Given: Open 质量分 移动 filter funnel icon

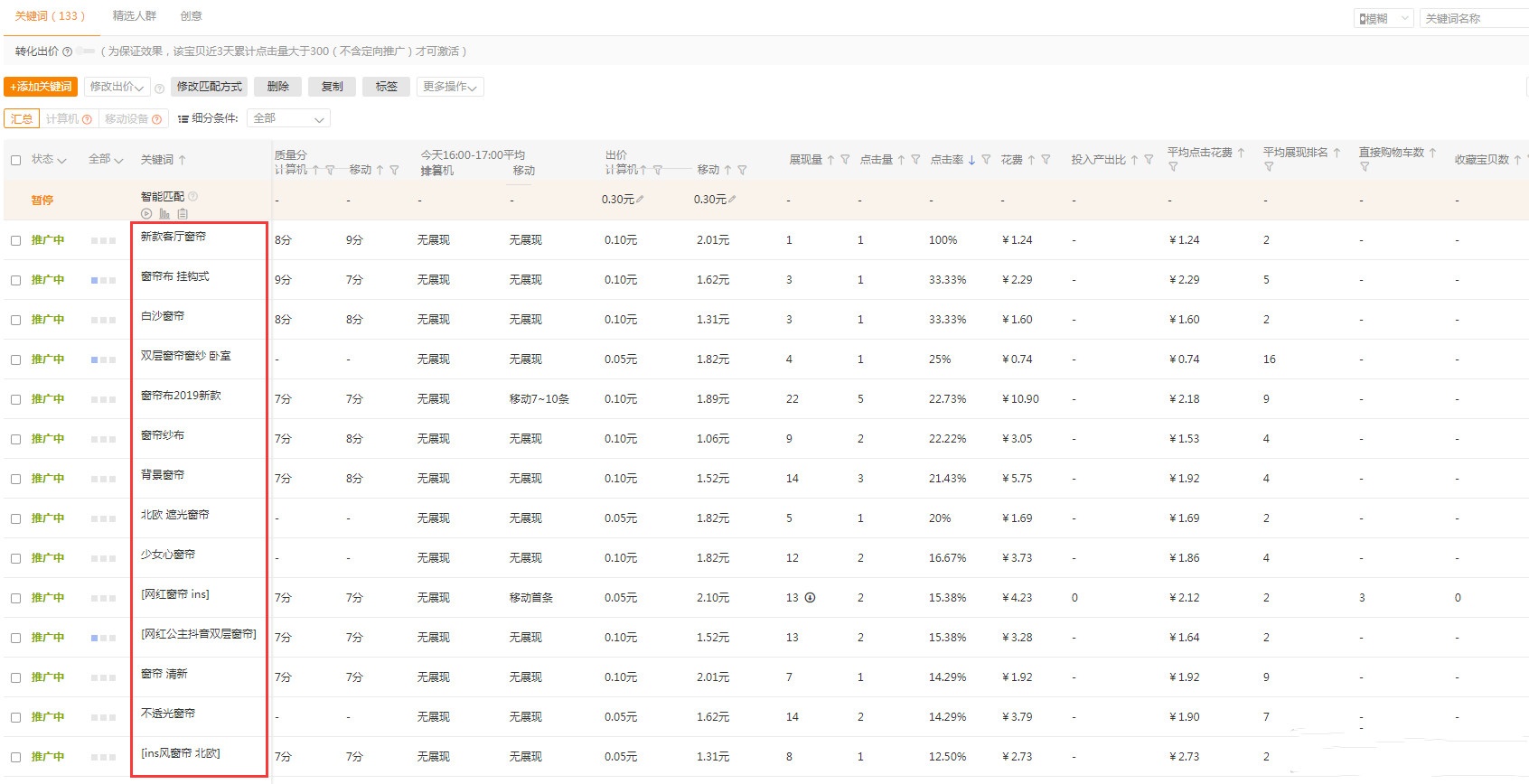Looking at the screenshot, I should pos(394,170).
